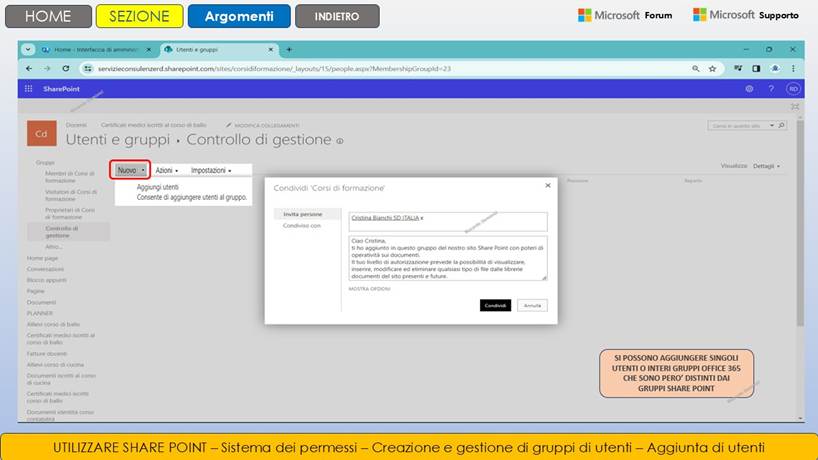This screenshot has width=818, height=460.
Task: Click the info icon next to Controllo di gestione
Action: point(340,141)
